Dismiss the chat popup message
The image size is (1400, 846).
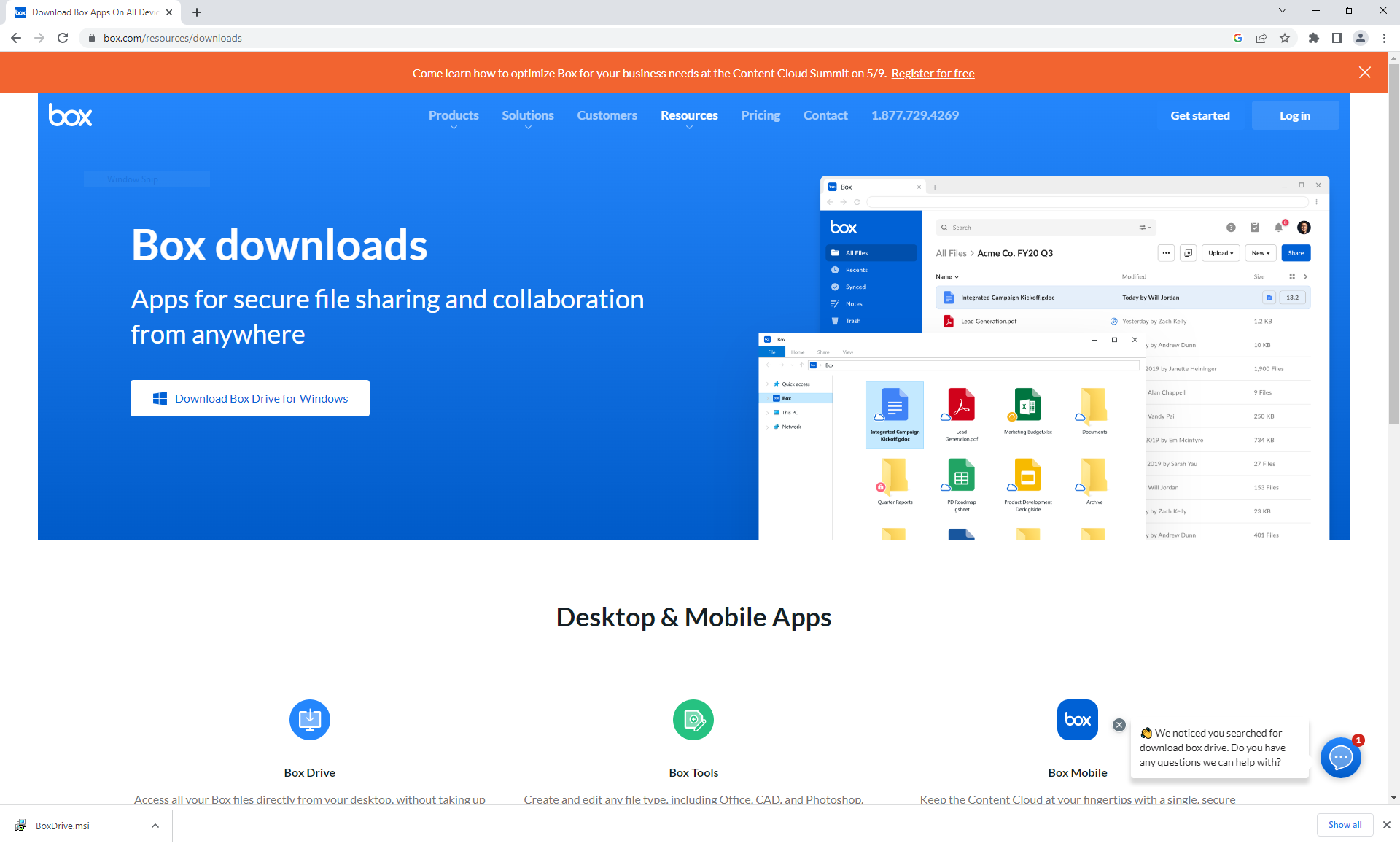point(1119,725)
